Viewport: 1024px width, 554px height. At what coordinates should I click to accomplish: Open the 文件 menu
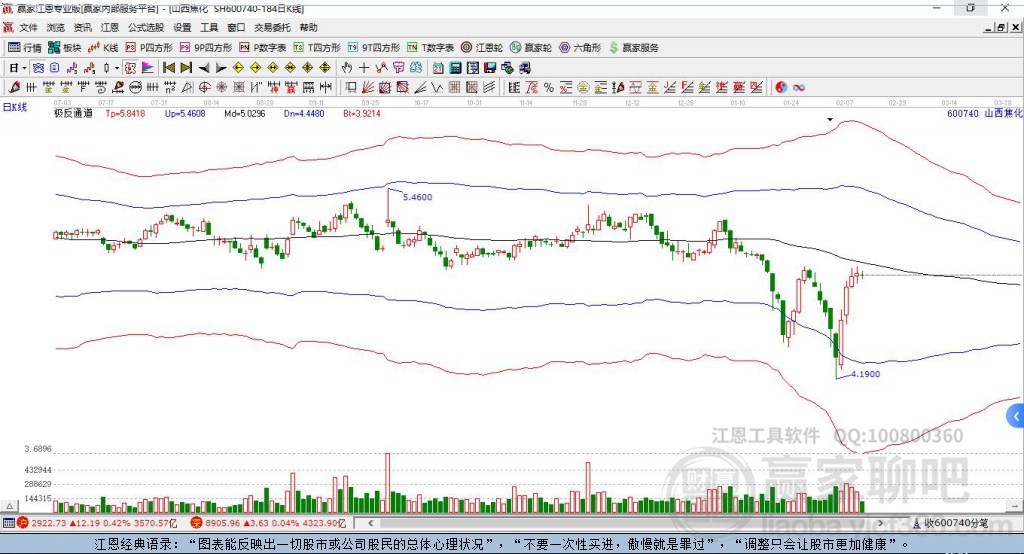point(28,27)
